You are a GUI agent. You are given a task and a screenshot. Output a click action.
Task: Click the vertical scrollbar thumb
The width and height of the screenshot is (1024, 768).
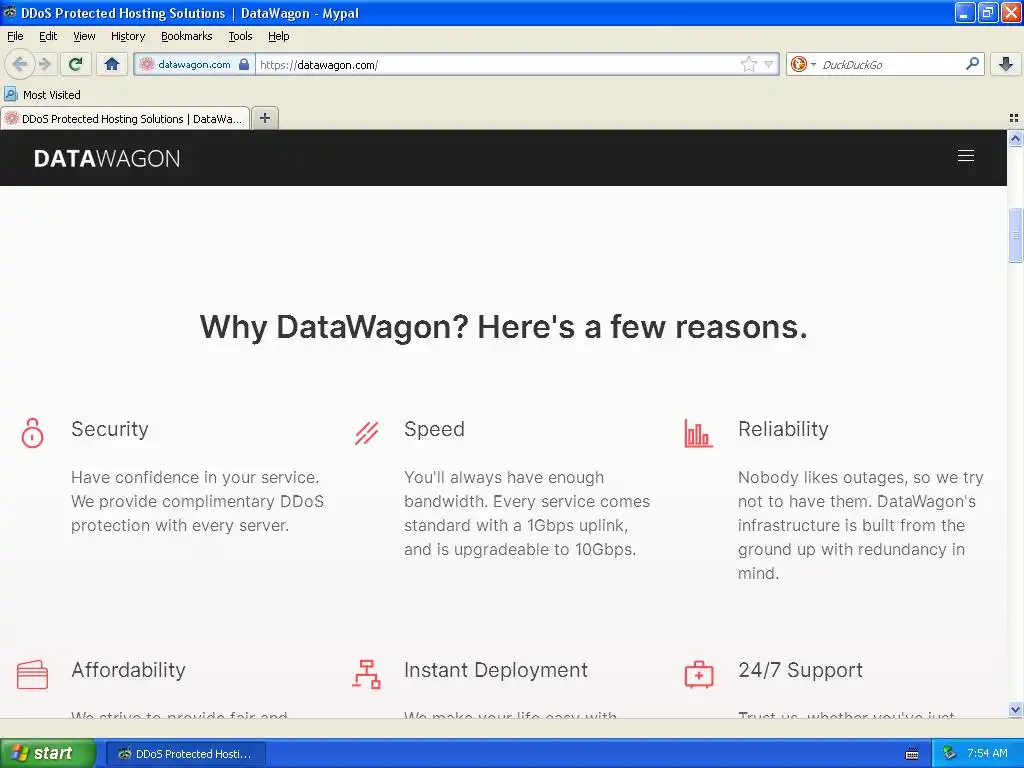click(1015, 235)
